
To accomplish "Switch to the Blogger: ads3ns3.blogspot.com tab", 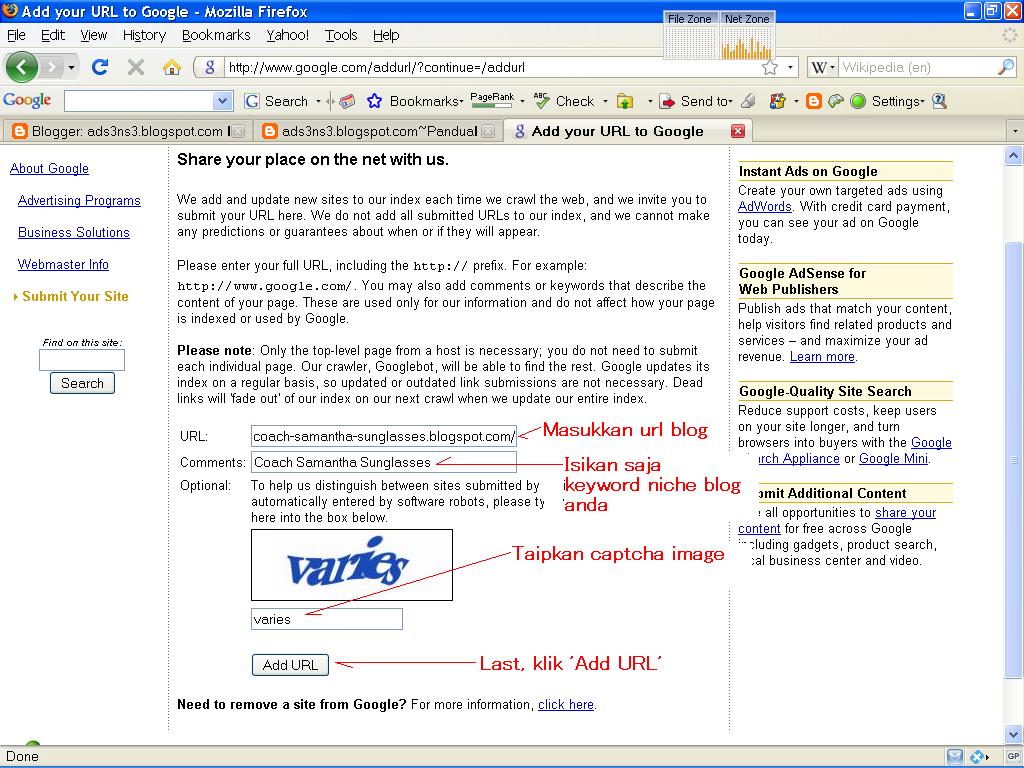I will [125, 131].
